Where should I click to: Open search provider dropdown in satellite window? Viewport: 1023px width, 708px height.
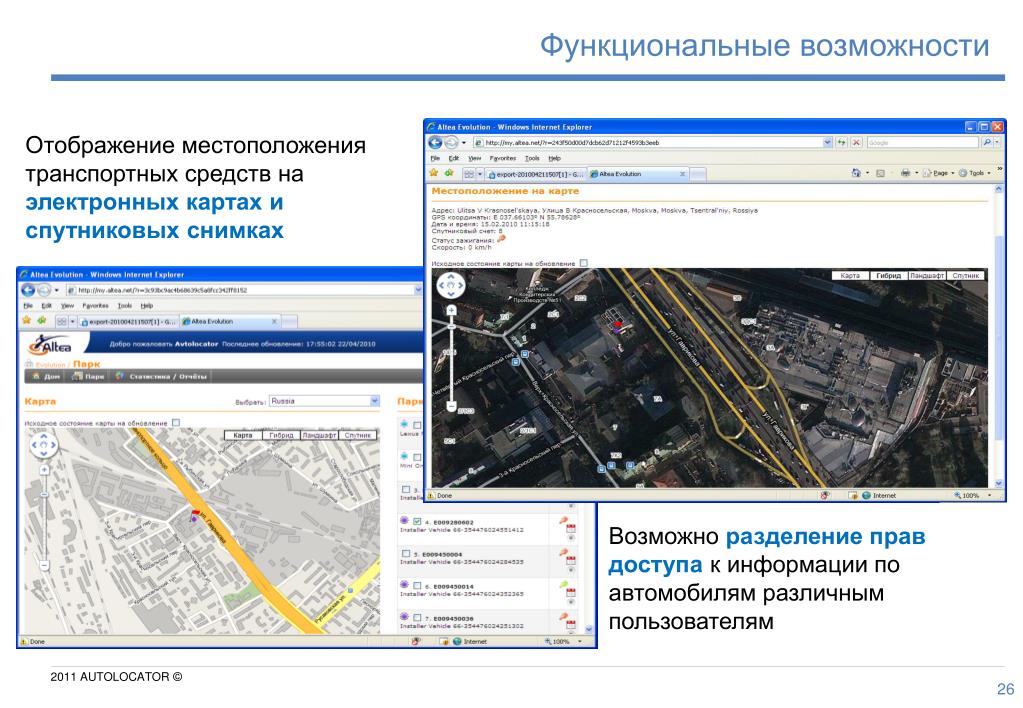coord(997,142)
